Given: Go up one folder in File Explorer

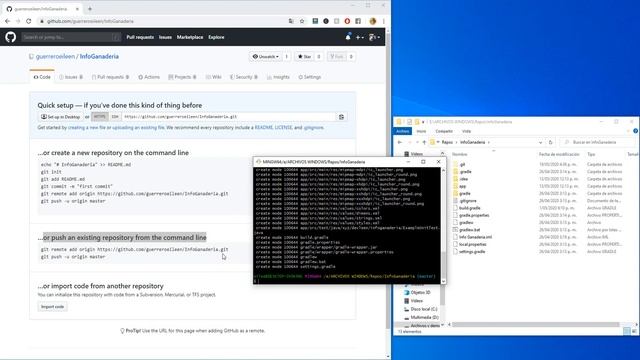Looking at the screenshot, I should (424, 142).
